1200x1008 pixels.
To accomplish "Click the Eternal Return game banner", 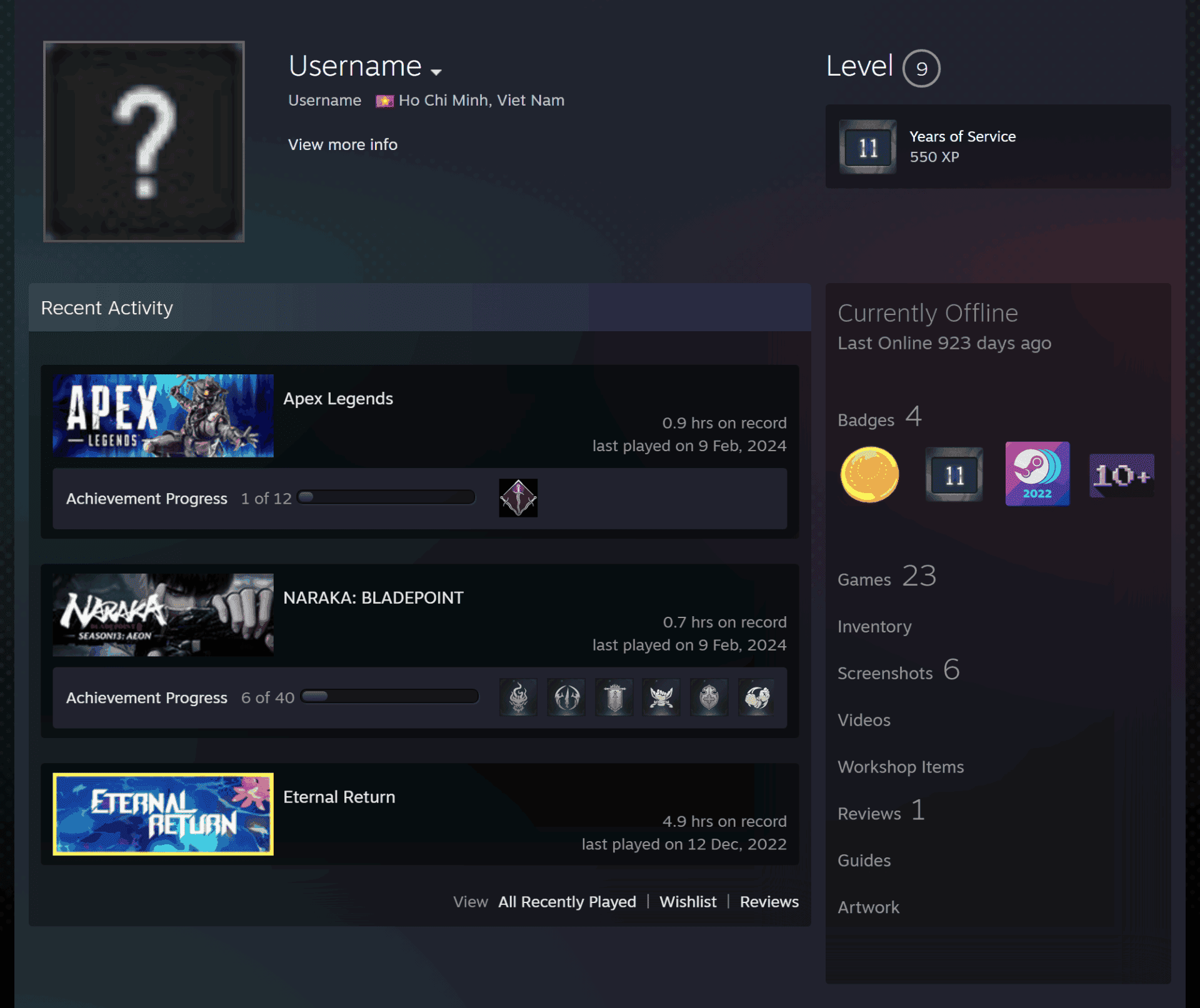I will (x=163, y=814).
